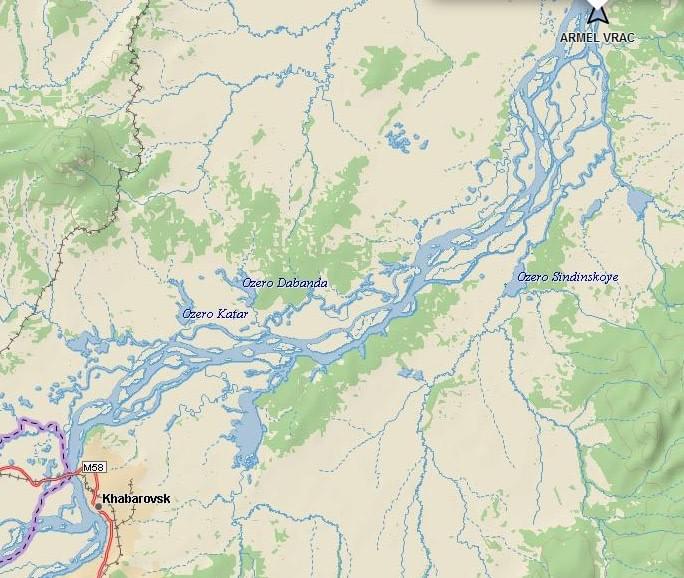The image size is (684, 578).
Task: Click the white popup tail above ship marker
Action: coord(598,4)
